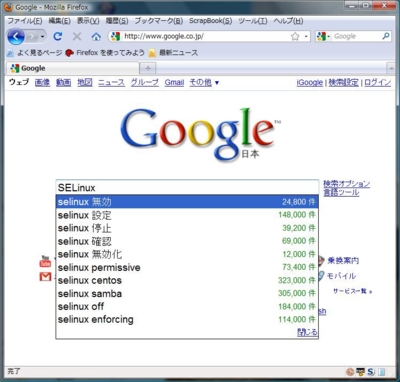This screenshot has width=400, height=382.
Task: Click the Stop loading X icon
Action: click(77, 36)
